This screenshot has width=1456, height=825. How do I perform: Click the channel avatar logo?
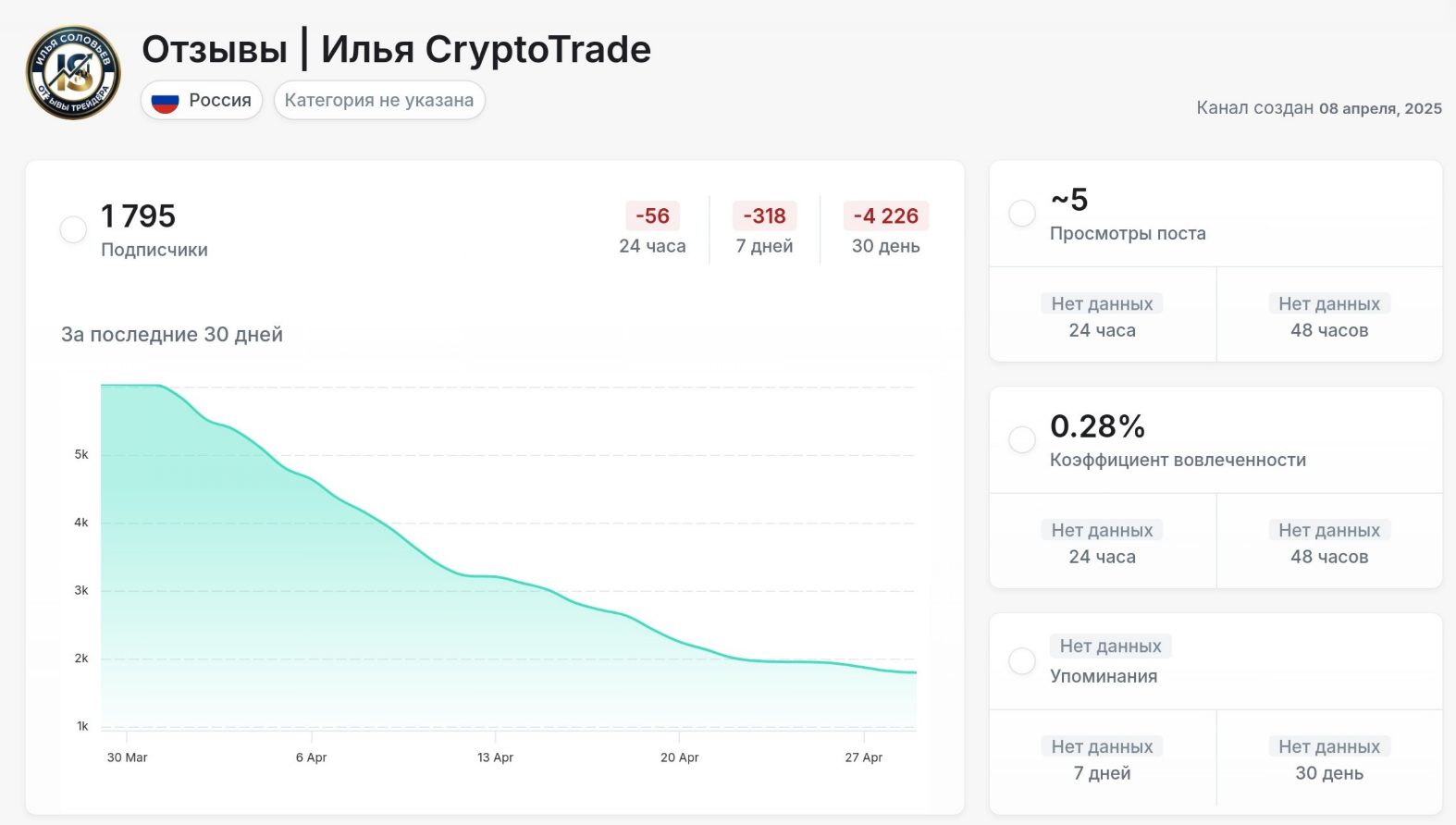pos(73,73)
